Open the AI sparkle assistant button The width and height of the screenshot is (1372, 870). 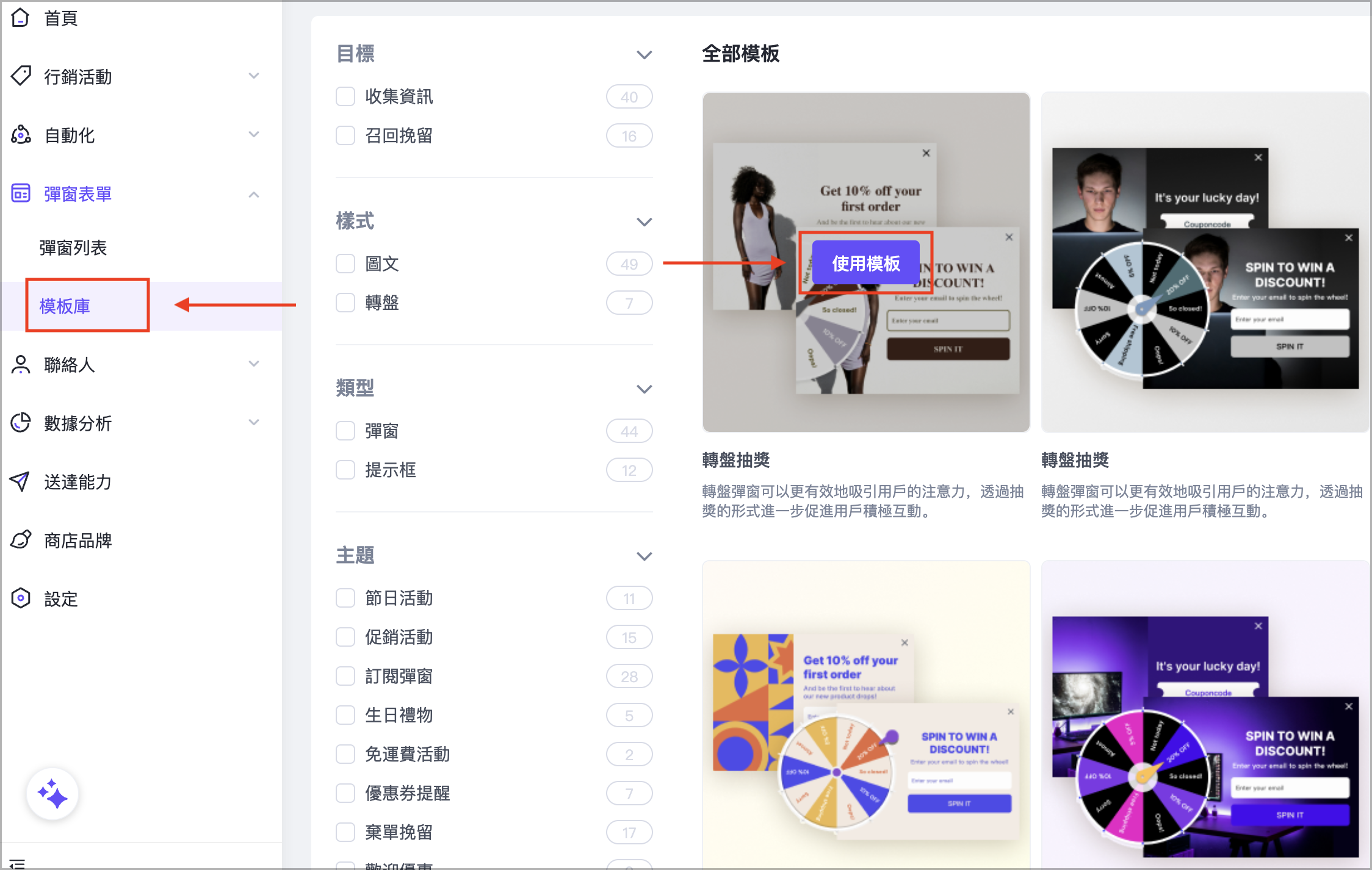pyautogui.click(x=52, y=794)
